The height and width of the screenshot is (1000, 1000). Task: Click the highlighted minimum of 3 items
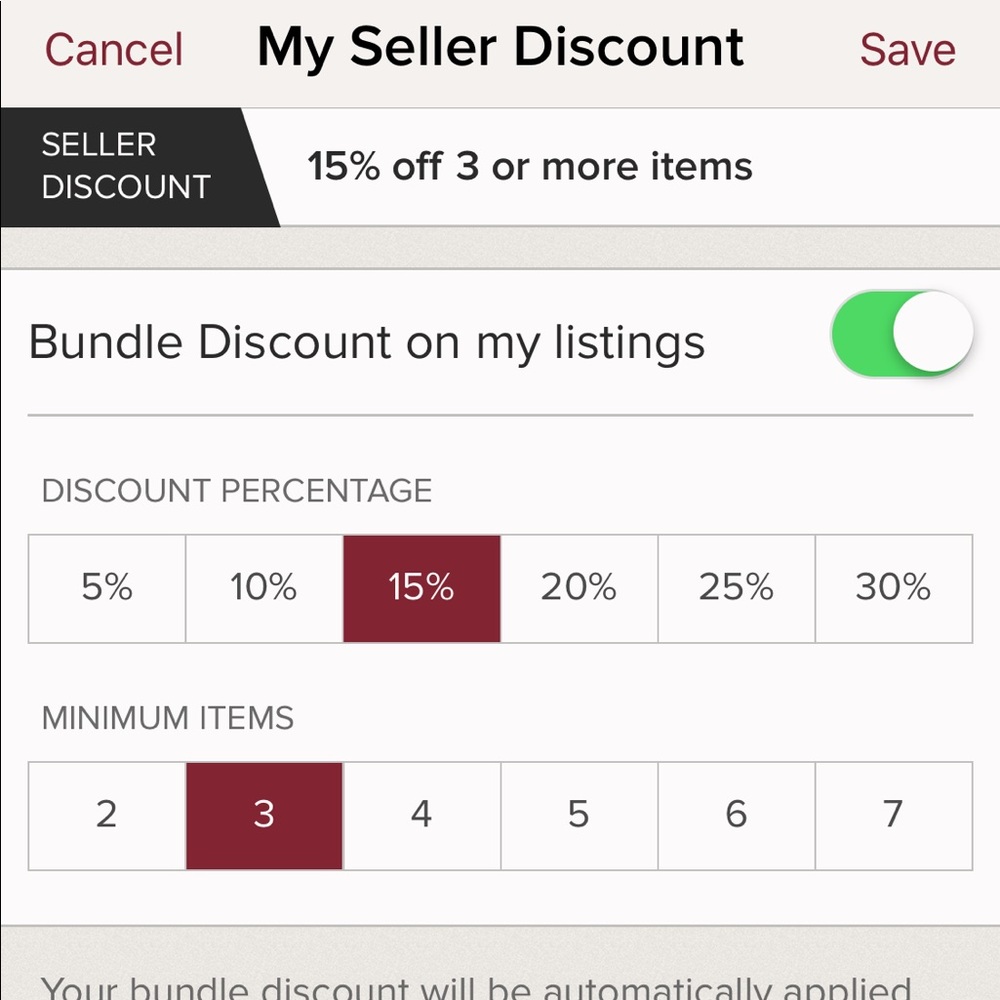[x=263, y=815]
